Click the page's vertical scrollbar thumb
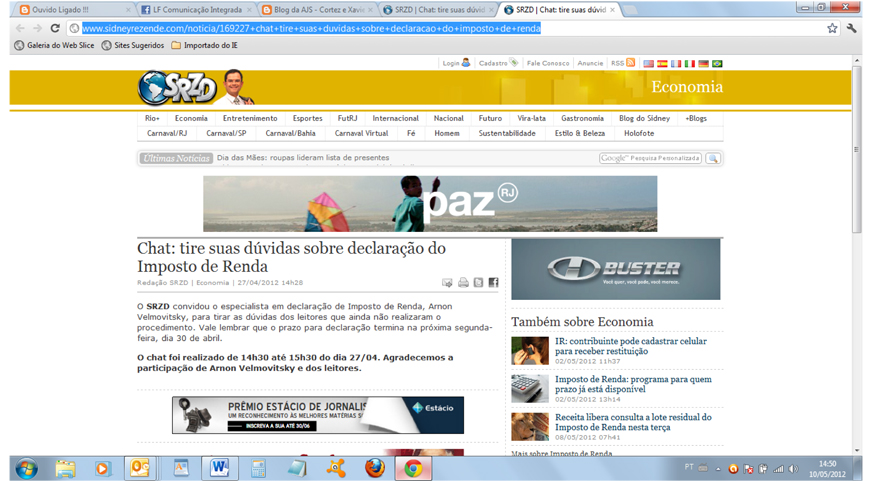 [x=857, y=150]
